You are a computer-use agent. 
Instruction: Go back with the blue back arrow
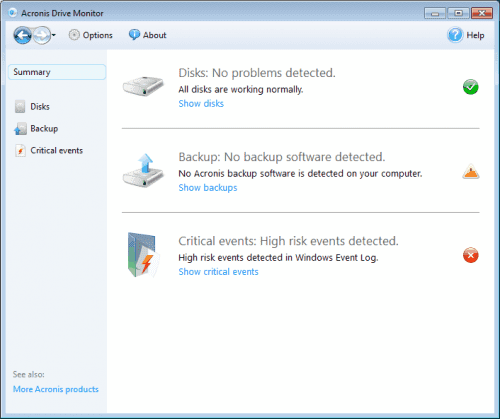click(x=22, y=35)
